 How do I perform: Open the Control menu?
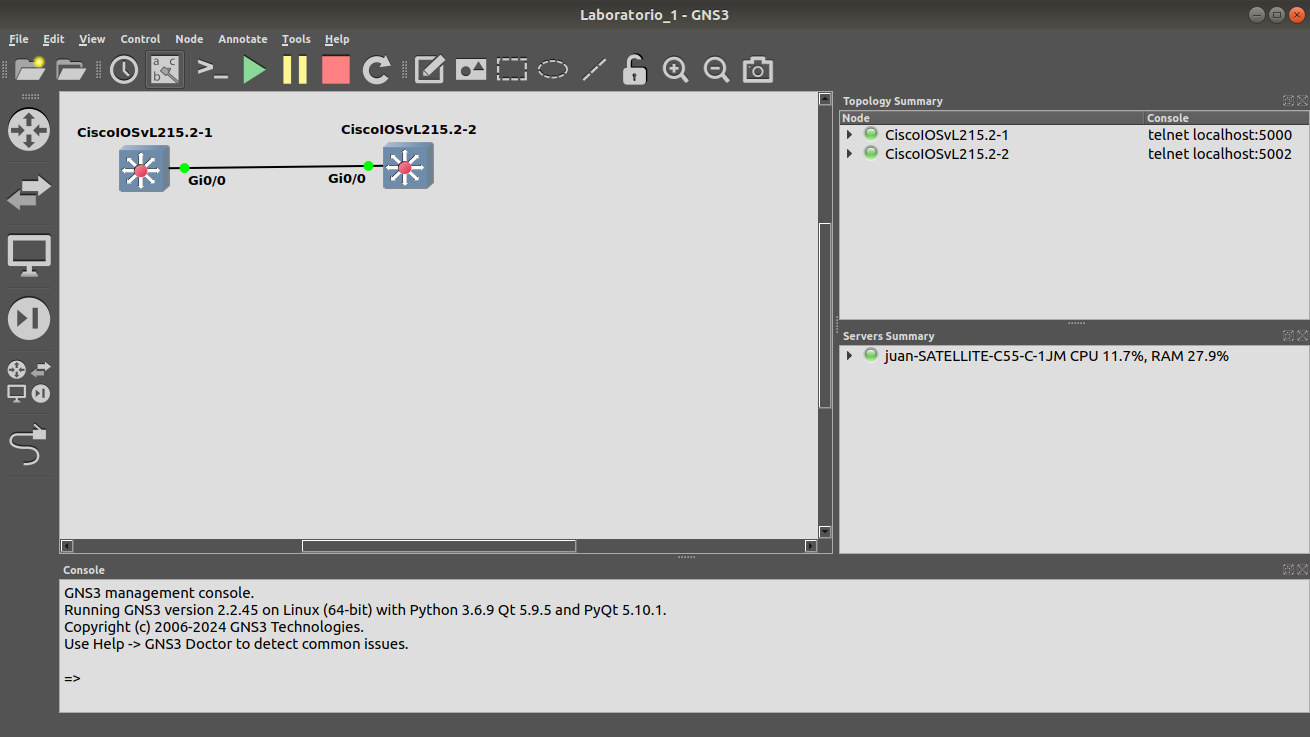pyautogui.click(x=140, y=39)
